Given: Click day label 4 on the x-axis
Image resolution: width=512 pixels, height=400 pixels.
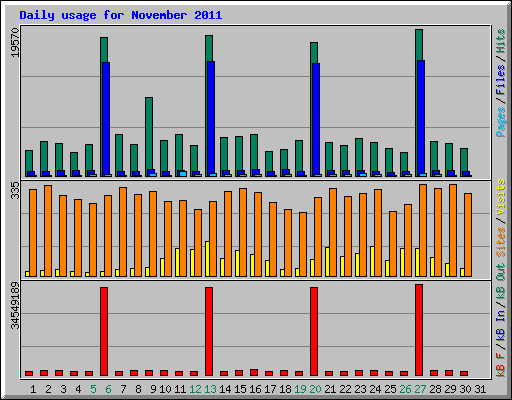Looking at the screenshot, I should pos(78,389).
